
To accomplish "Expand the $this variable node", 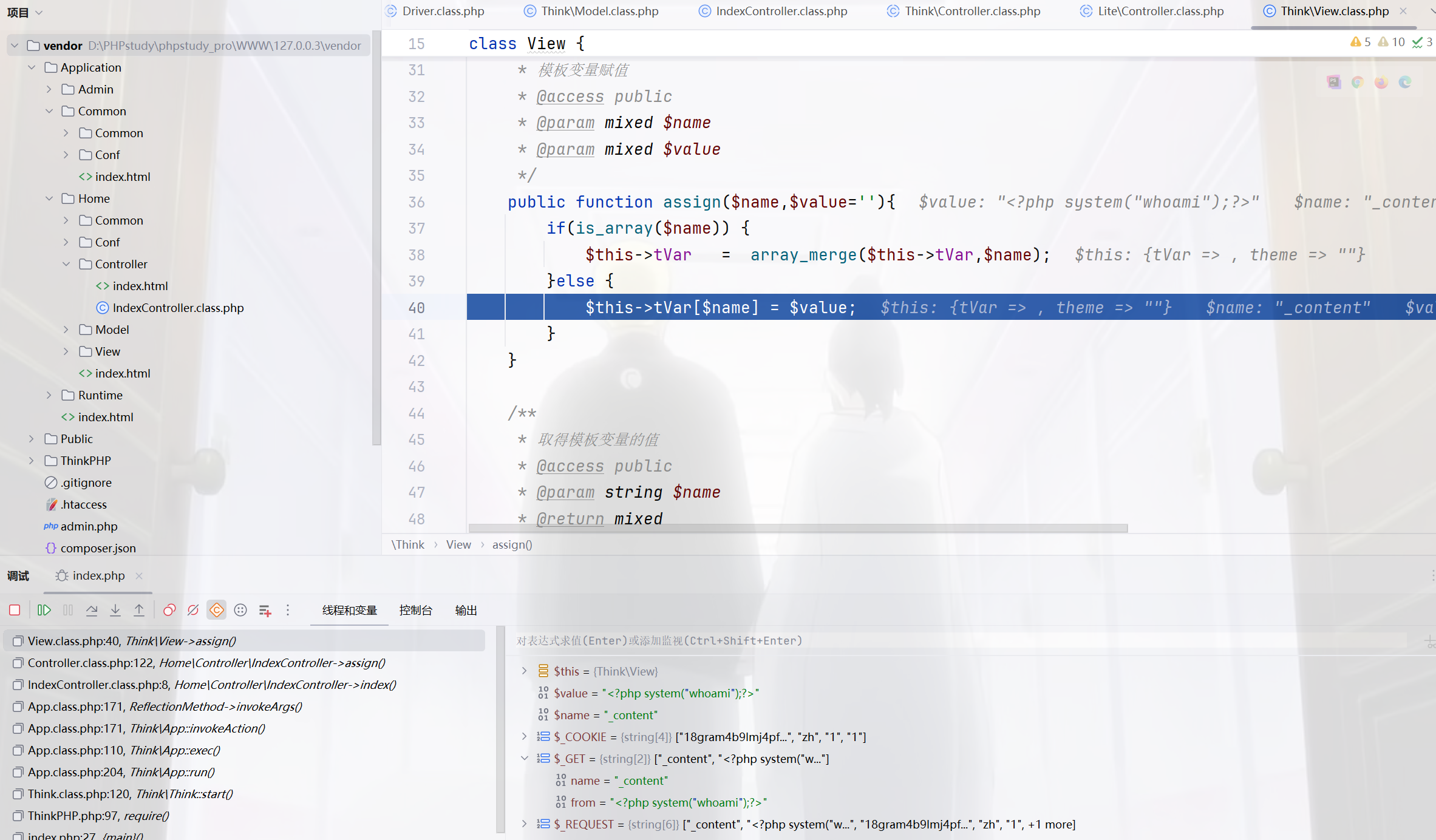I will click(x=525, y=671).
